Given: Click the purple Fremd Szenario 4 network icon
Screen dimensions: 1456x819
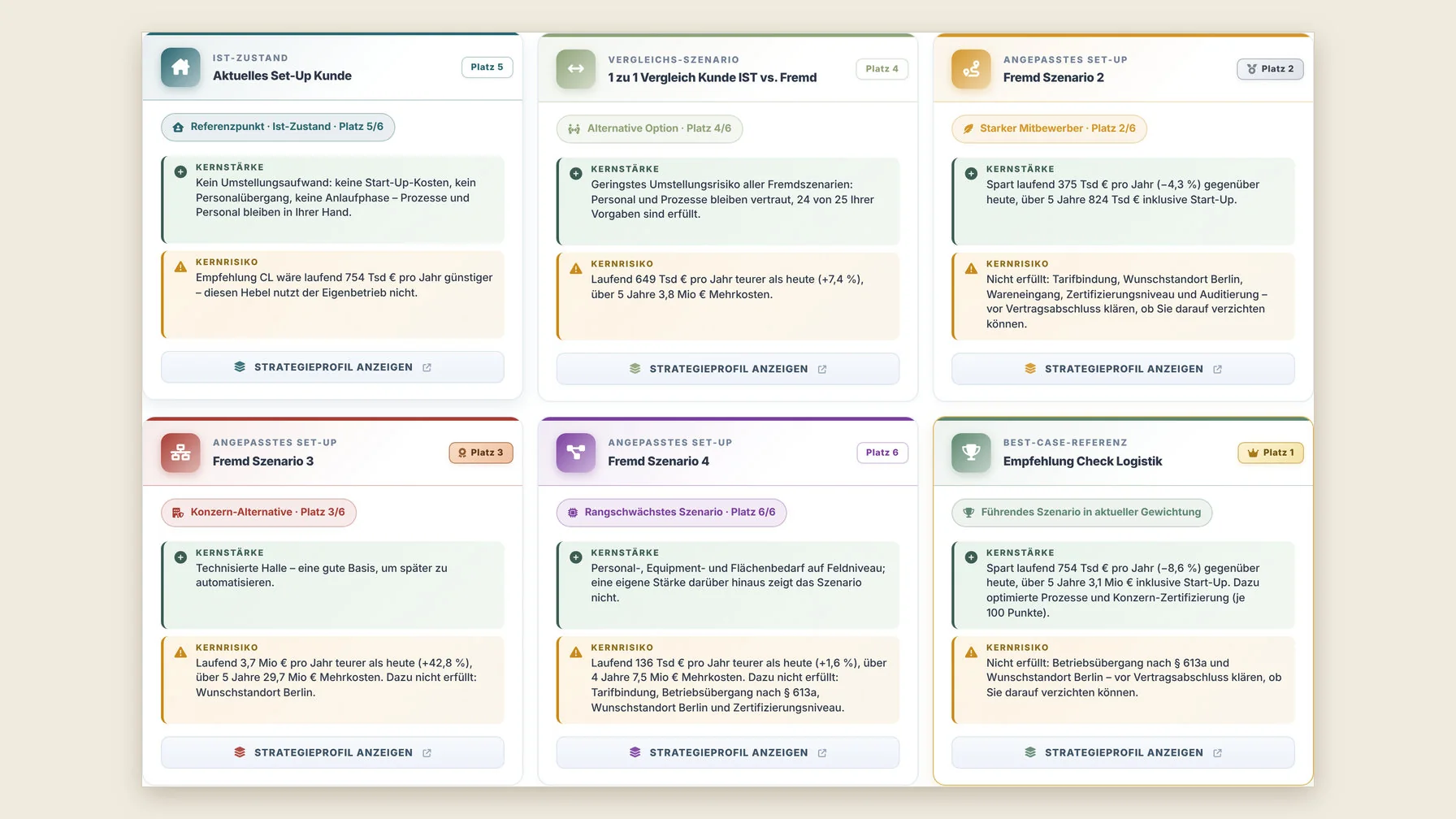Looking at the screenshot, I should 576,453.
